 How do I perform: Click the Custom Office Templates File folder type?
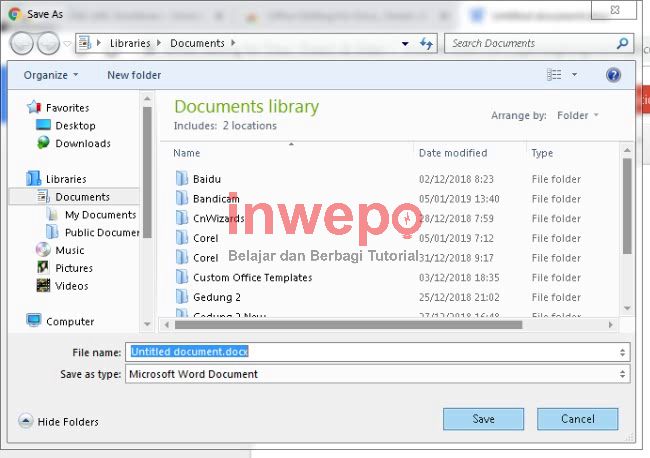(556, 277)
